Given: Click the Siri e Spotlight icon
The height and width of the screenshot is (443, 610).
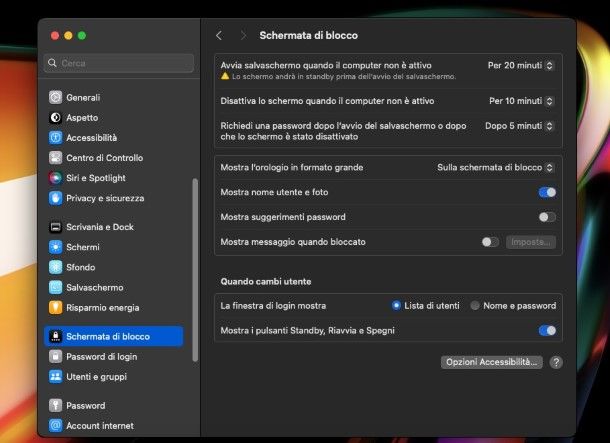Looking at the screenshot, I should (x=55, y=178).
